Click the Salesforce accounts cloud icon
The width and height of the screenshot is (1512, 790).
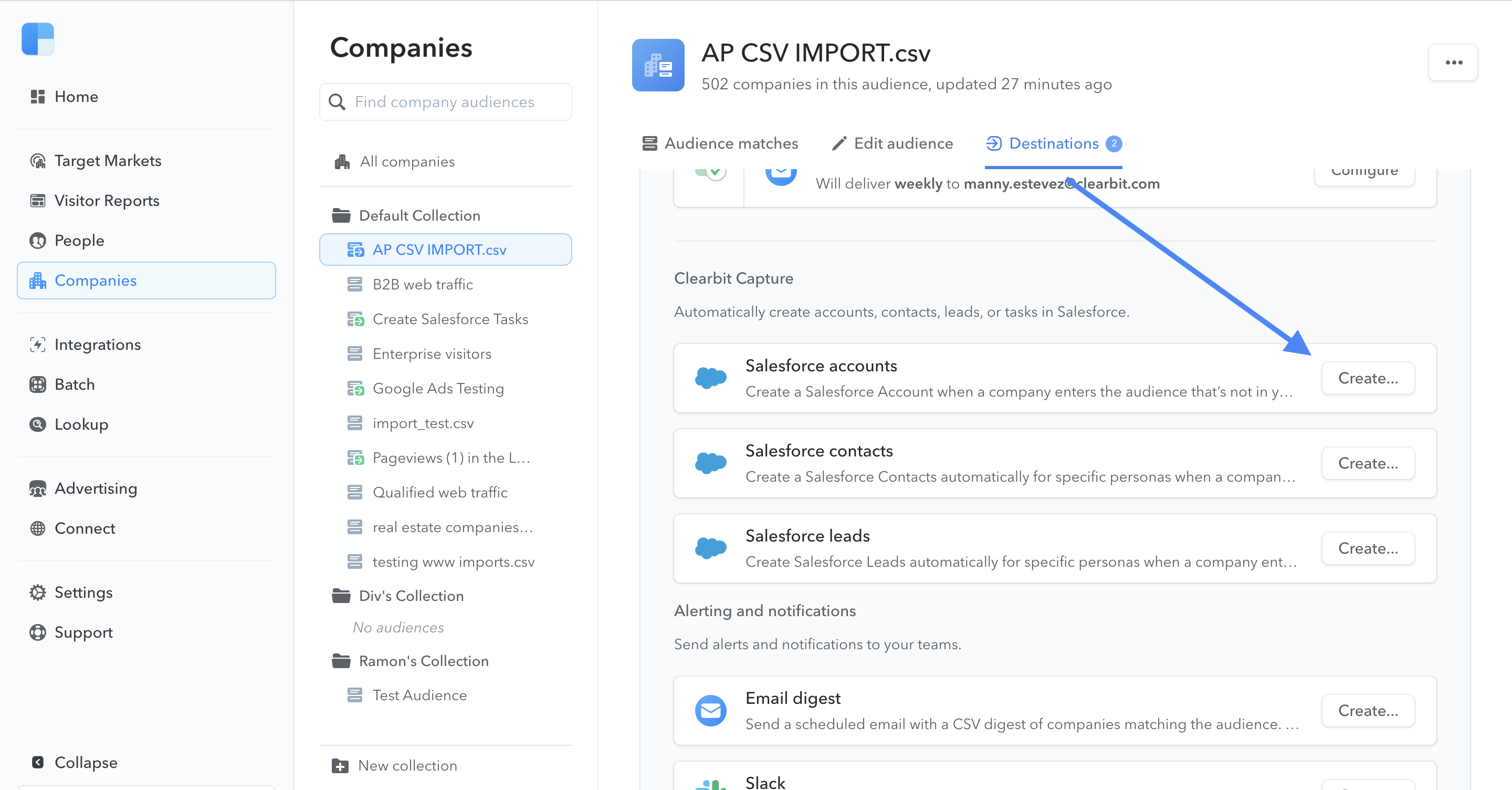point(711,378)
